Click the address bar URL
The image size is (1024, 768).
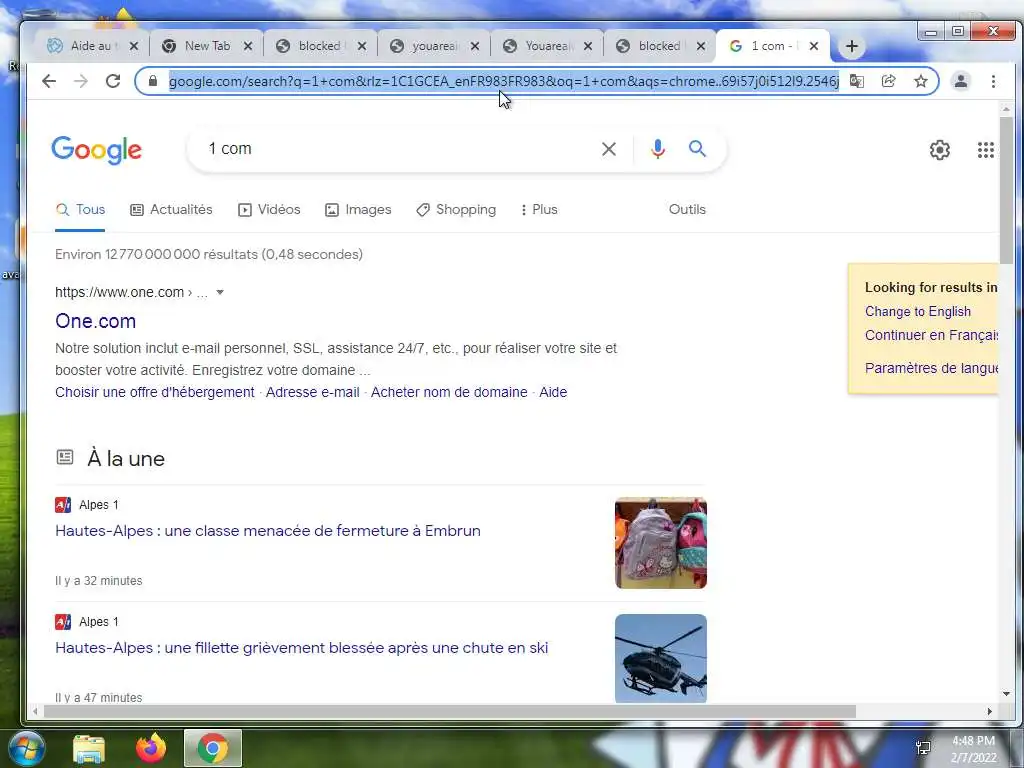pyautogui.click(x=504, y=81)
